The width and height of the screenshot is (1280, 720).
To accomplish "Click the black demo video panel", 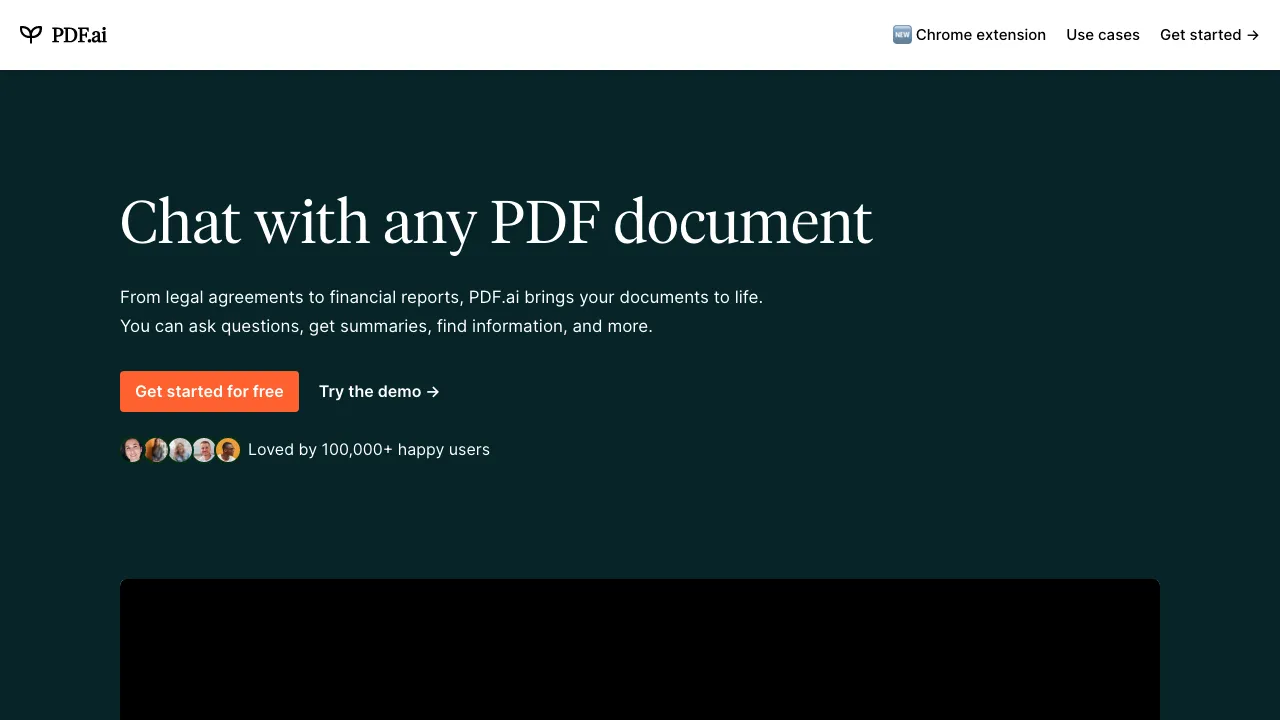I will (640, 649).
